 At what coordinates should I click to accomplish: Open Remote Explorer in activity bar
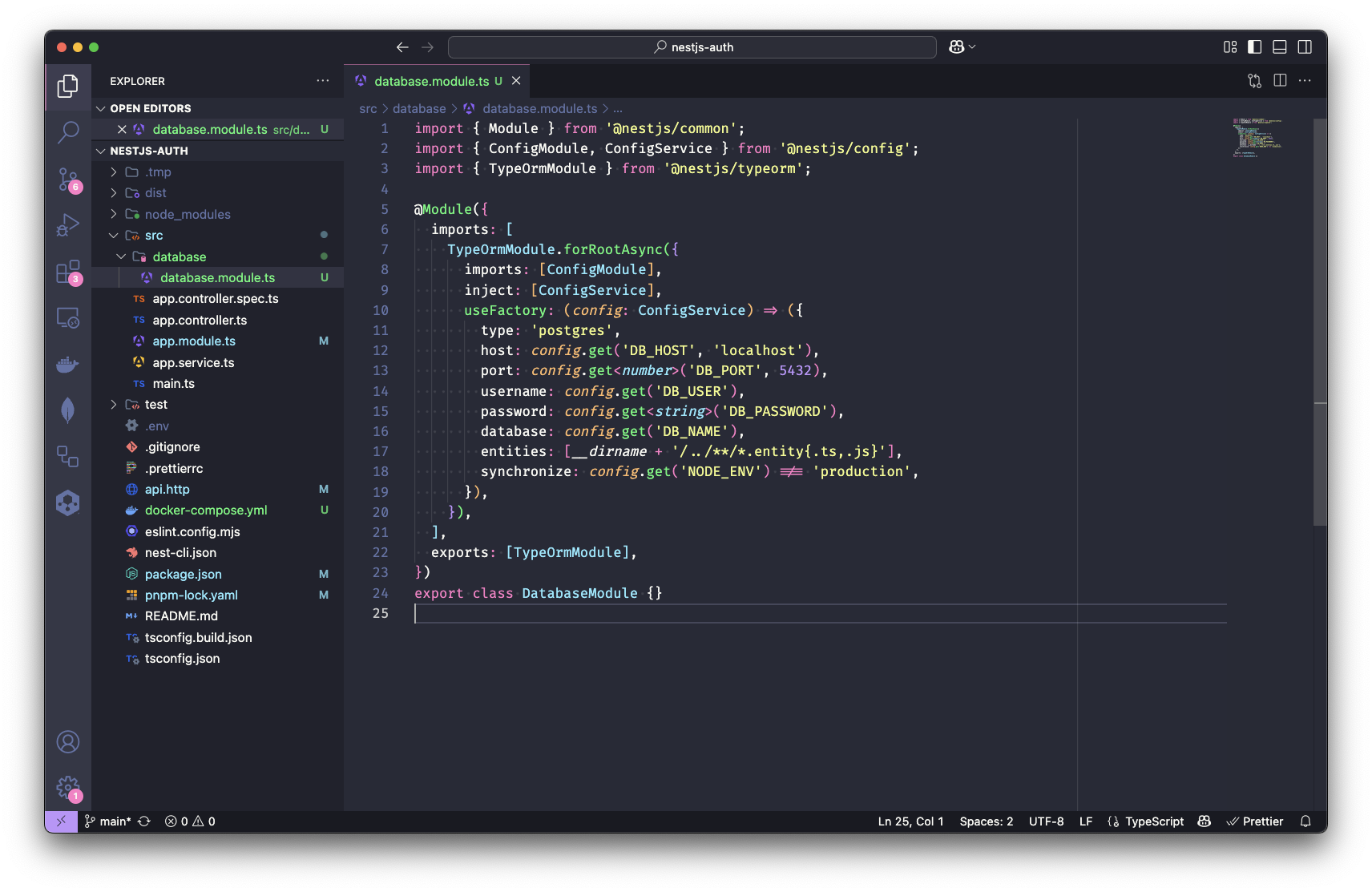coord(68,318)
